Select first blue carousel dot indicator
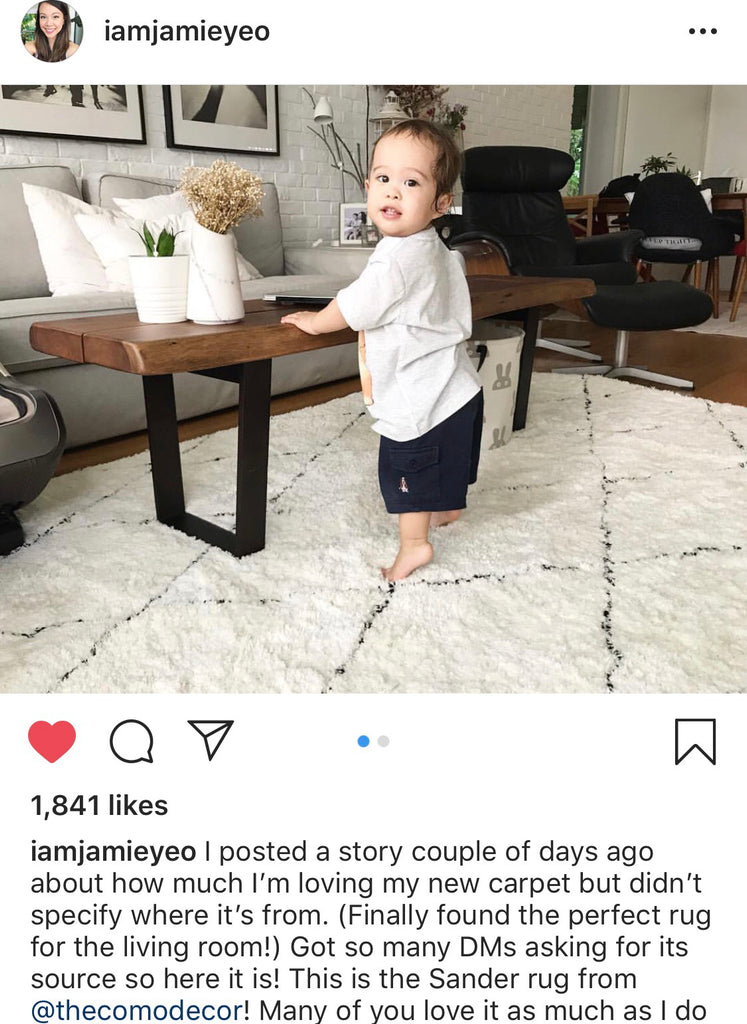 pos(364,741)
